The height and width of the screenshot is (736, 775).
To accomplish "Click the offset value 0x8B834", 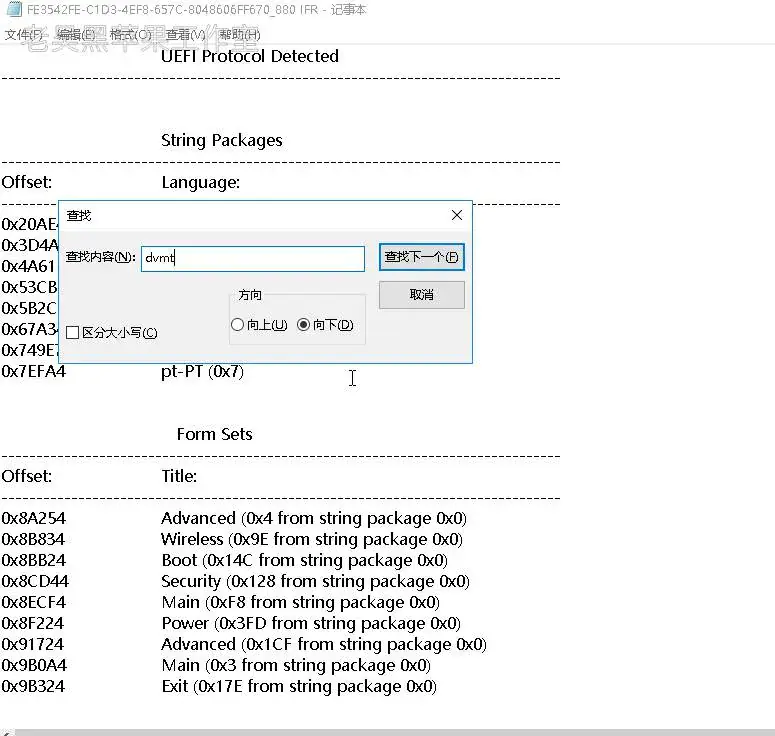I will click(x=33, y=539).
